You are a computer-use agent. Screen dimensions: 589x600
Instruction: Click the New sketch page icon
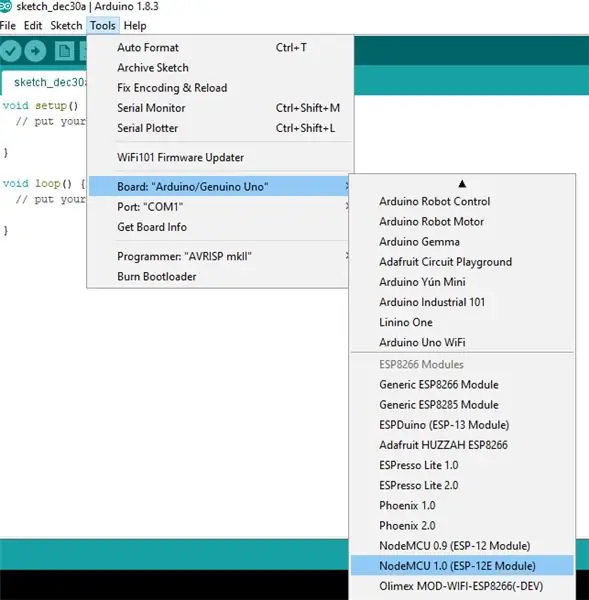(x=64, y=51)
